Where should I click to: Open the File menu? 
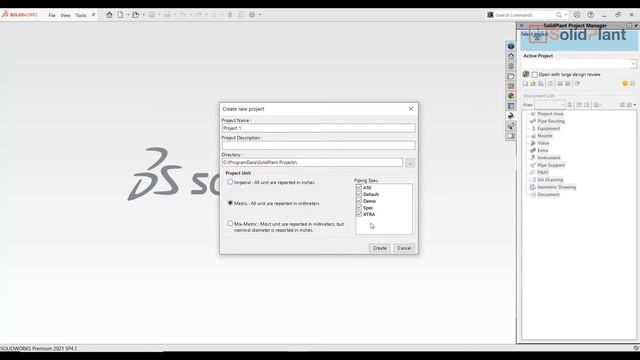click(52, 15)
